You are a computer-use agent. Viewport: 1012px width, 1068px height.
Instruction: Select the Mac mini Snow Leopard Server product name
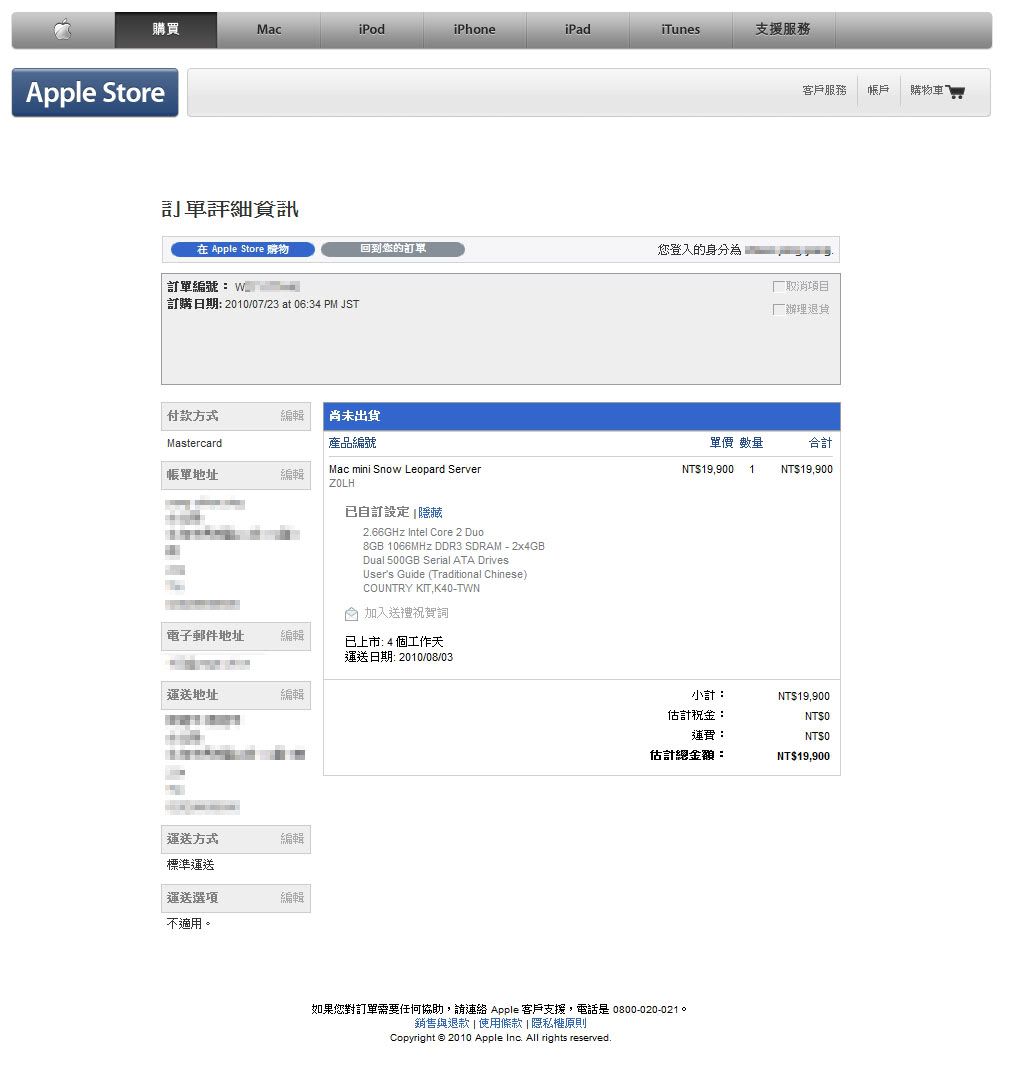pyautogui.click(x=405, y=469)
